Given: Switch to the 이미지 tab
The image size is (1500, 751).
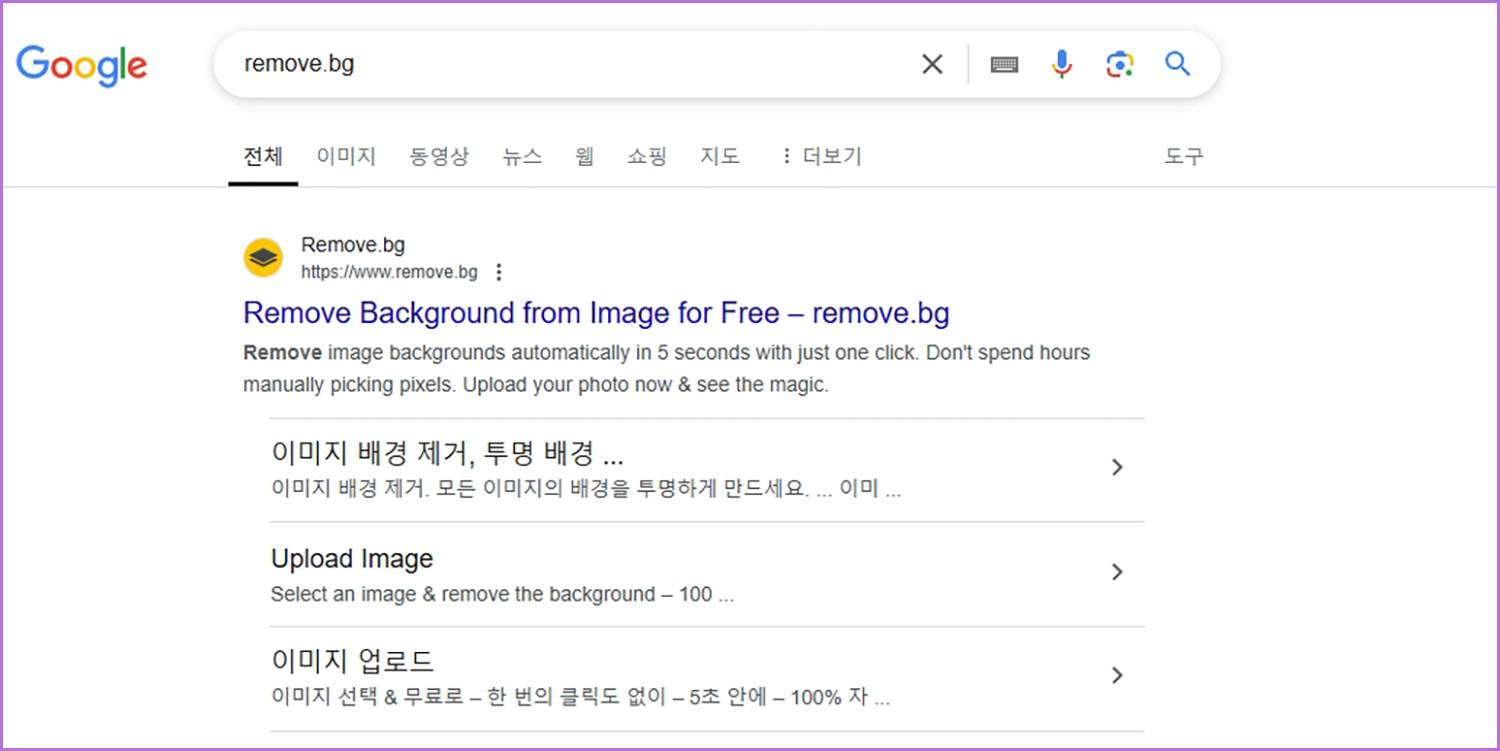Looking at the screenshot, I should click(x=346, y=156).
